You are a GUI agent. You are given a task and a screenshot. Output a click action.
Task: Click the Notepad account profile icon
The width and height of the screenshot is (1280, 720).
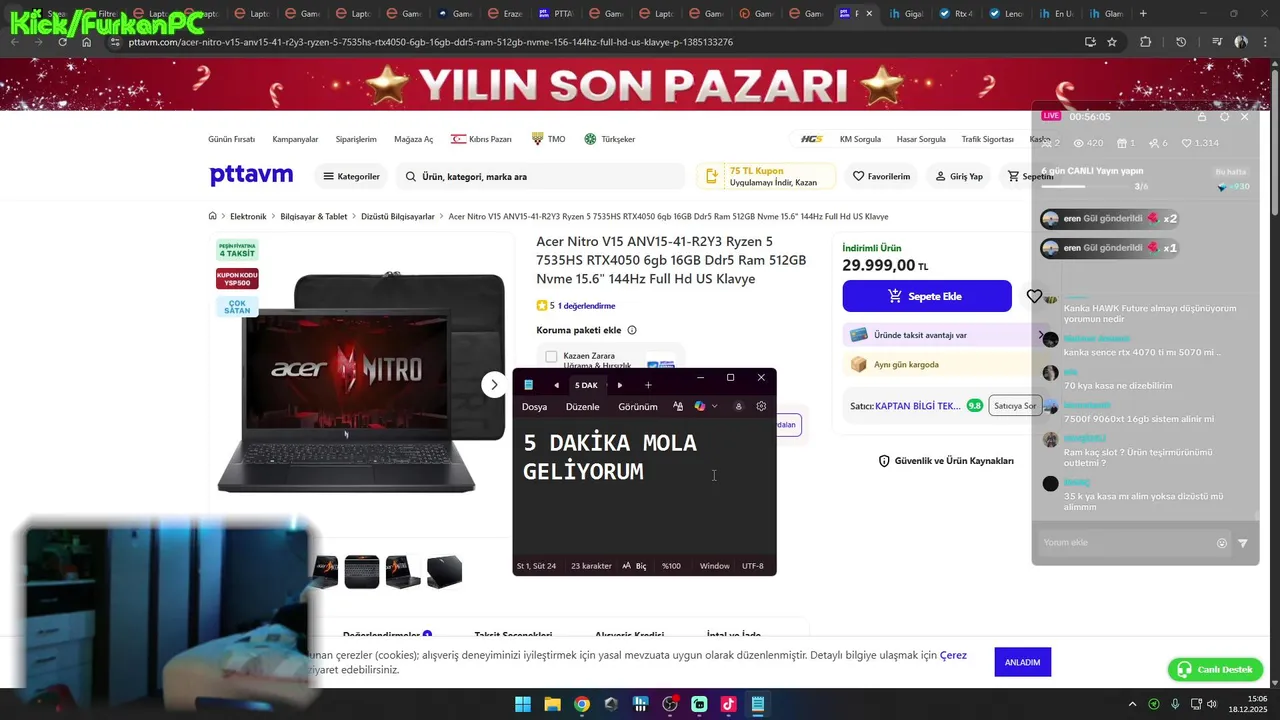click(738, 406)
